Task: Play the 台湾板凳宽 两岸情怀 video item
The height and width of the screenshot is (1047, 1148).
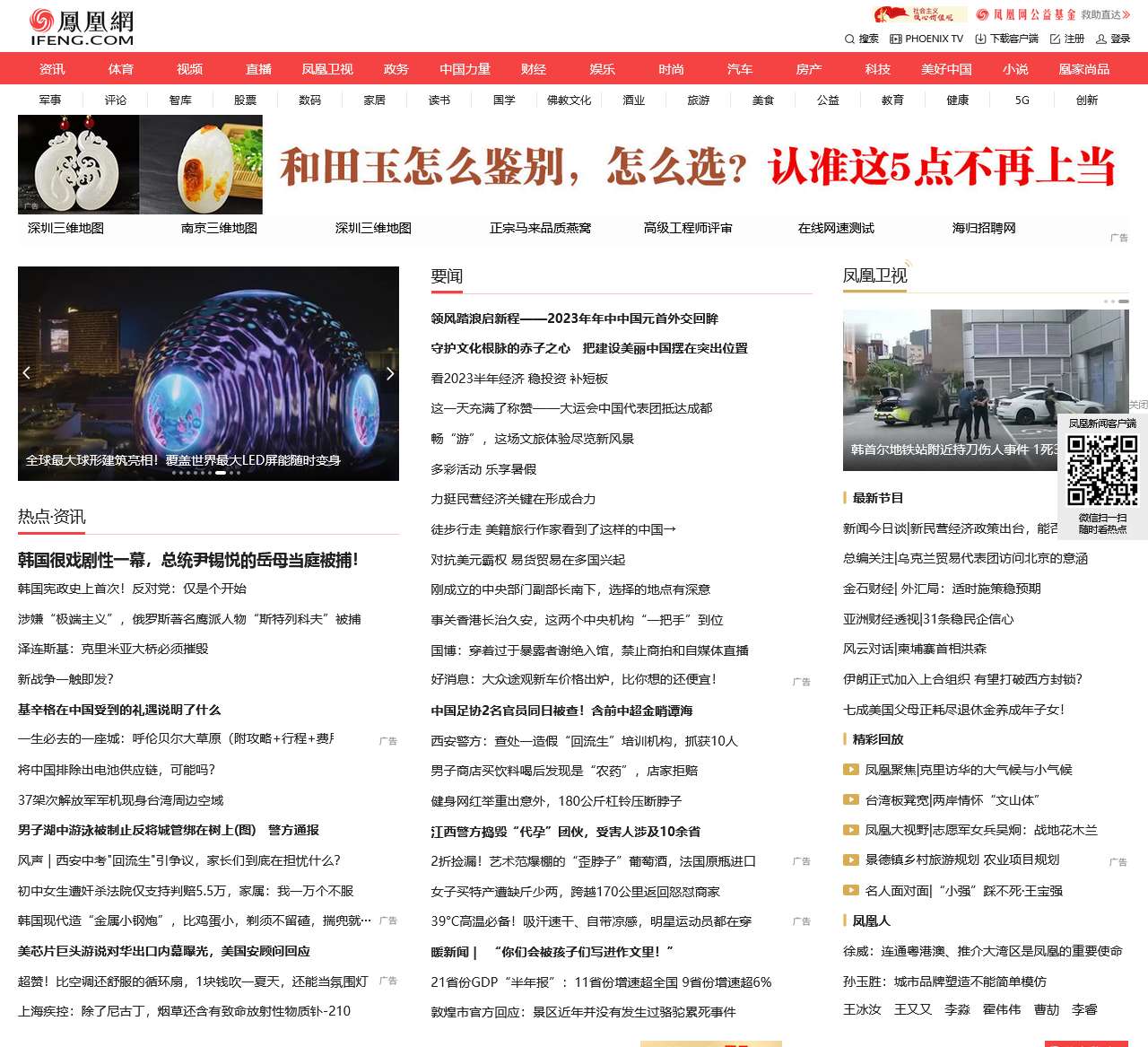Action: (941, 799)
